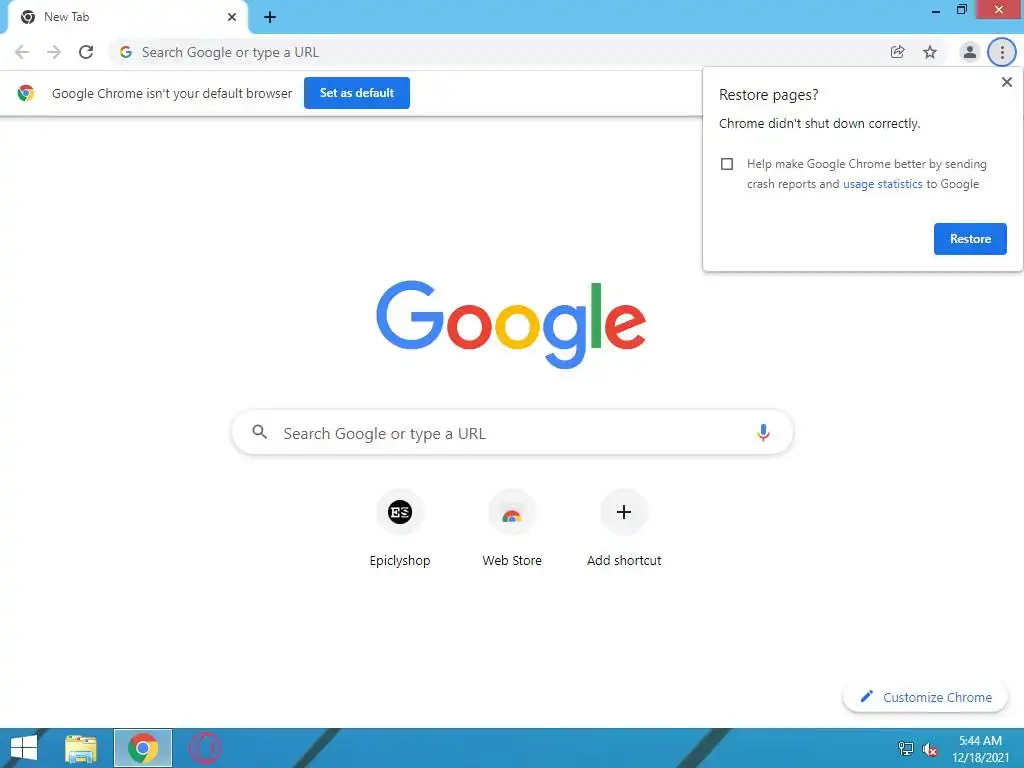Image resolution: width=1024 pixels, height=768 pixels.
Task: Launch Opera from the taskbar
Action: coord(204,748)
